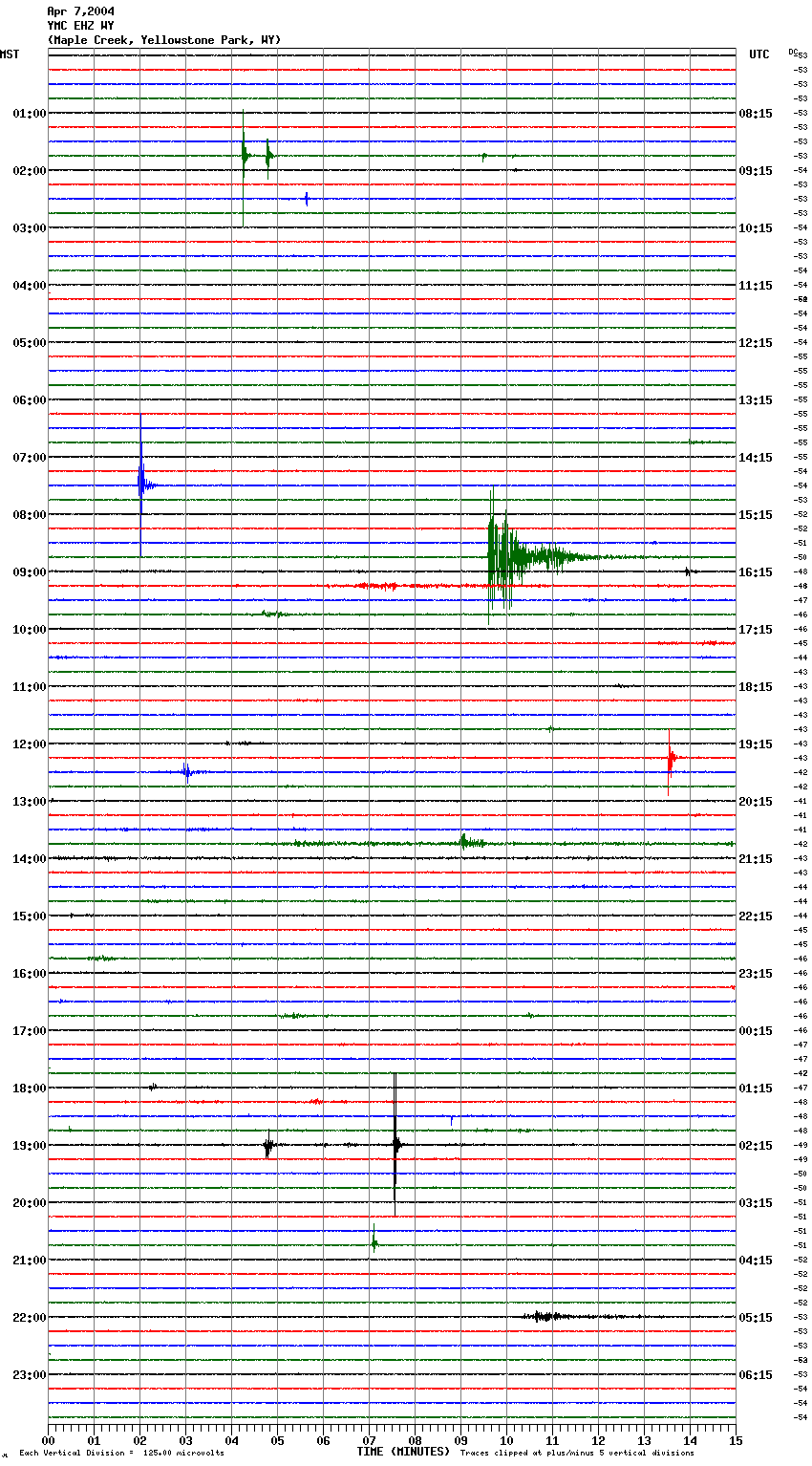The width and height of the screenshot is (812, 1466).
Task: Click the '14:00' MST hour label
Action: [30, 859]
